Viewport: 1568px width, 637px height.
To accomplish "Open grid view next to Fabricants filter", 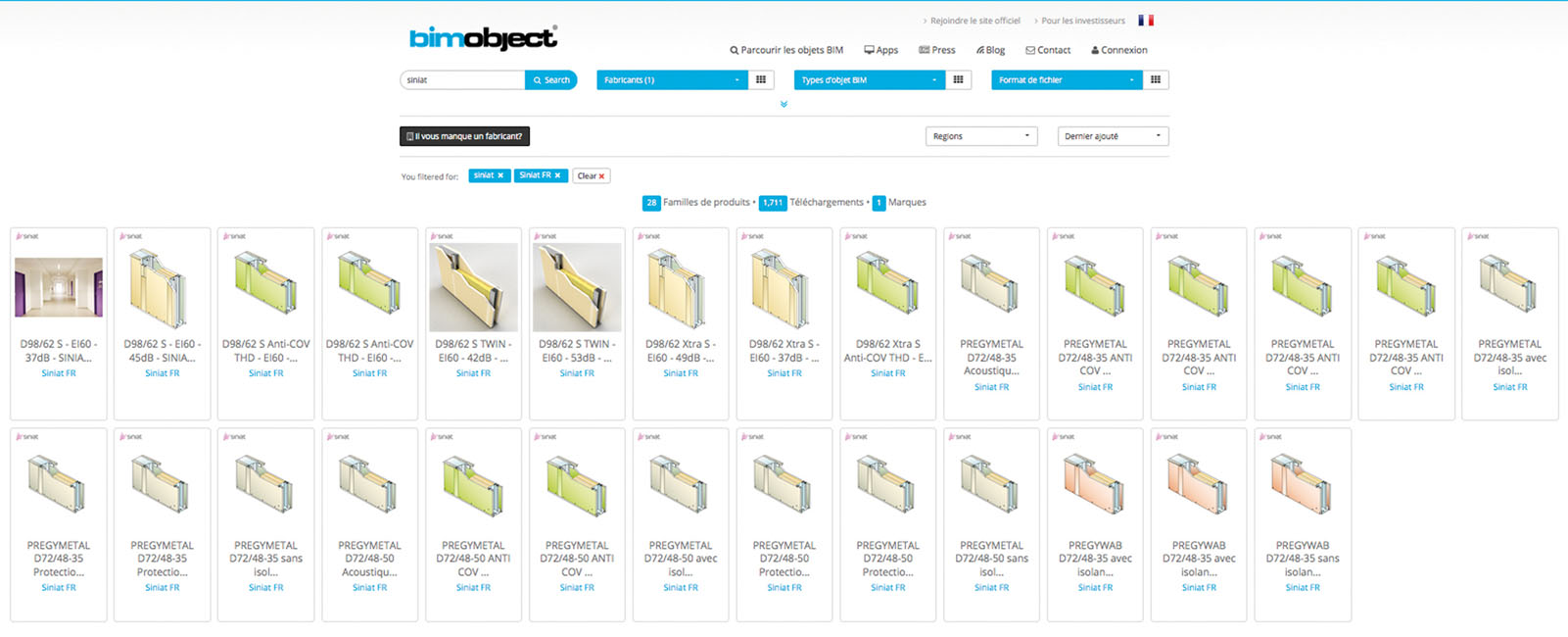I will (761, 80).
